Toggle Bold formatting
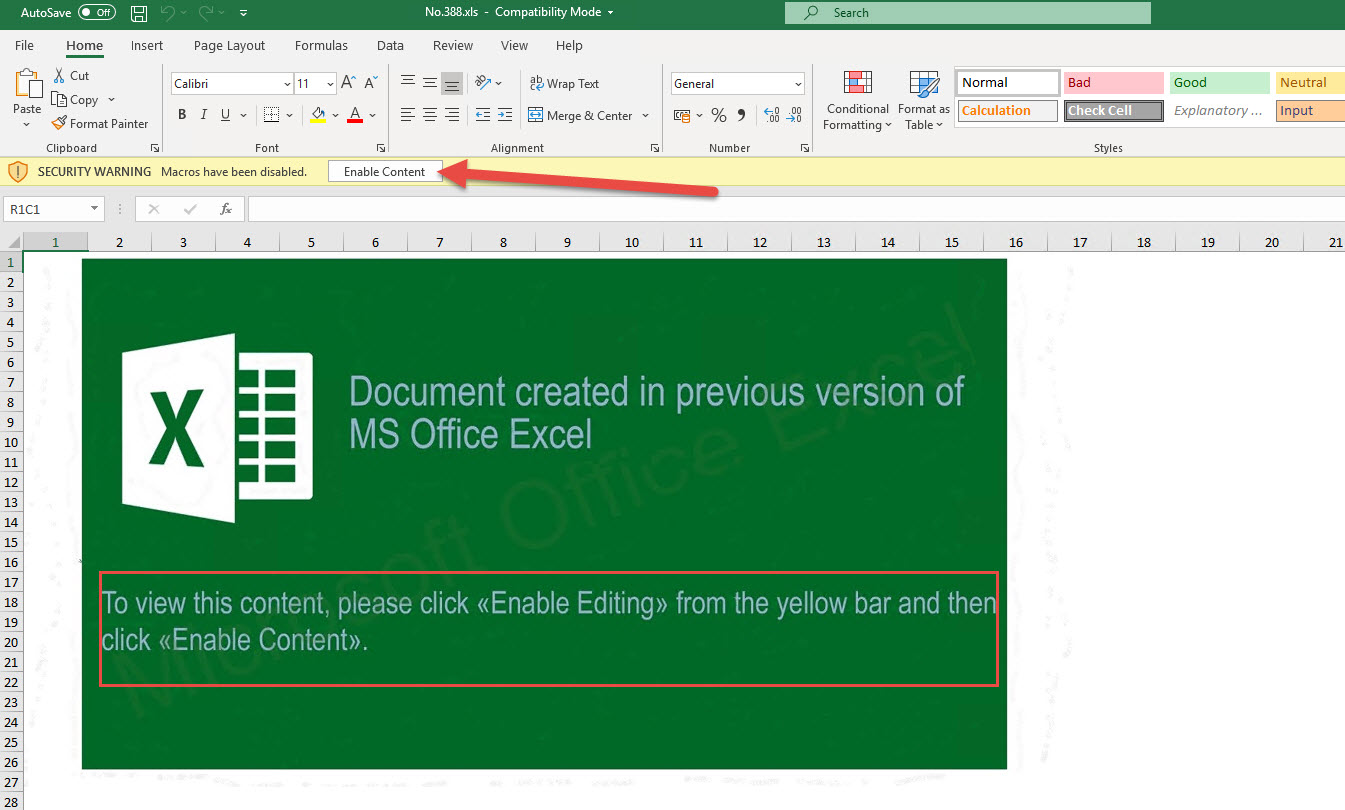This screenshot has width=1345, height=810. pyautogui.click(x=182, y=116)
